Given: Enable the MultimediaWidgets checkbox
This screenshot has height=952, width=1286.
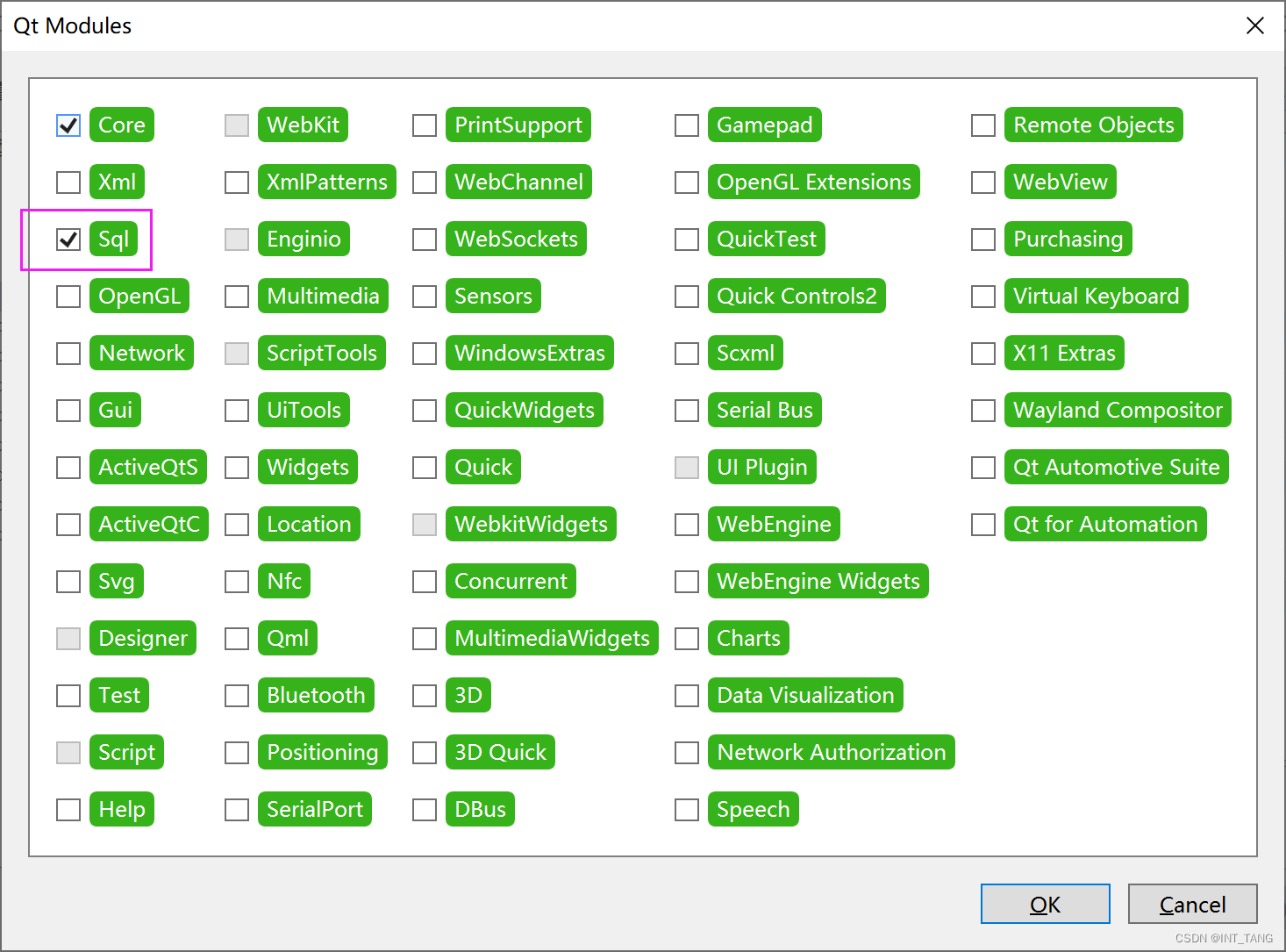Looking at the screenshot, I should point(425,639).
